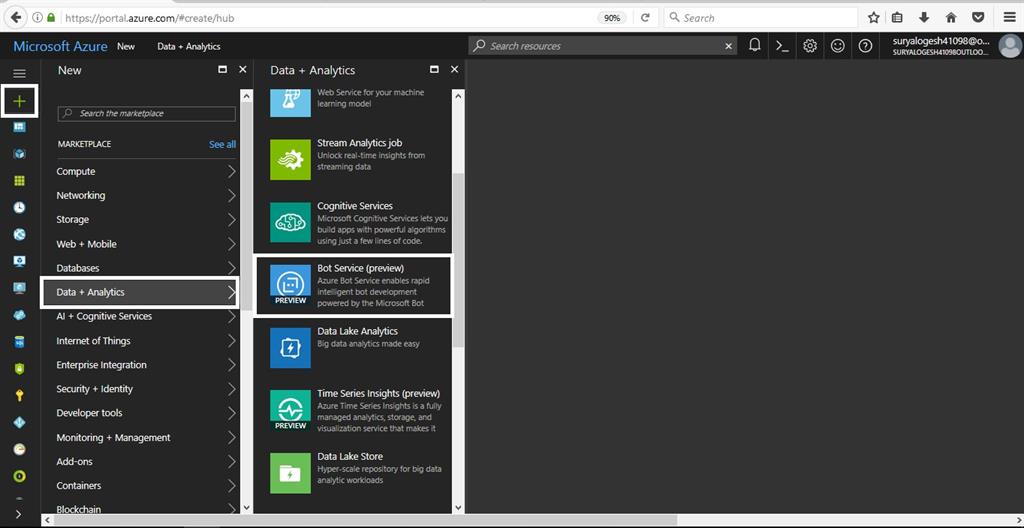Viewport: 1024px width, 528px height.
Task: Click the Search the marketplace field
Action: (x=147, y=114)
